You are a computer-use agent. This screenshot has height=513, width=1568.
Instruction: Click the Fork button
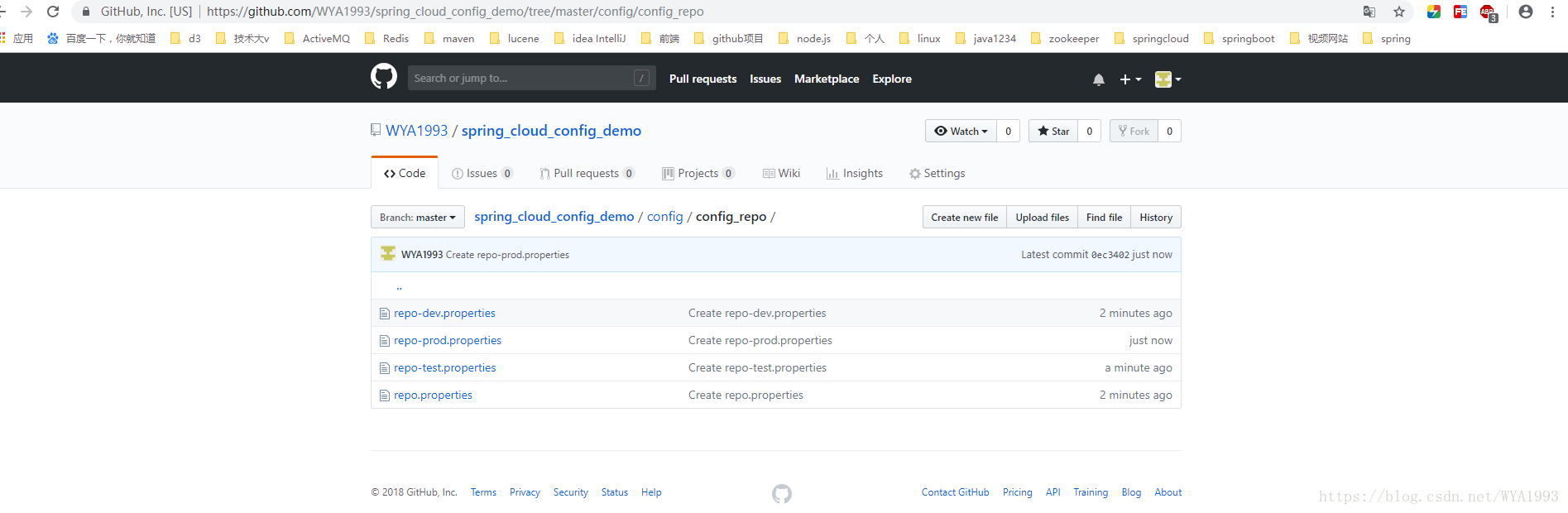tap(1134, 131)
